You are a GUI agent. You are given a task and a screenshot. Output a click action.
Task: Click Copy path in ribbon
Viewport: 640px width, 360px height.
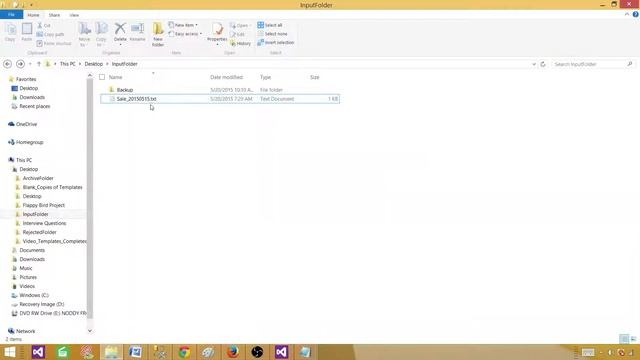(x=50, y=34)
